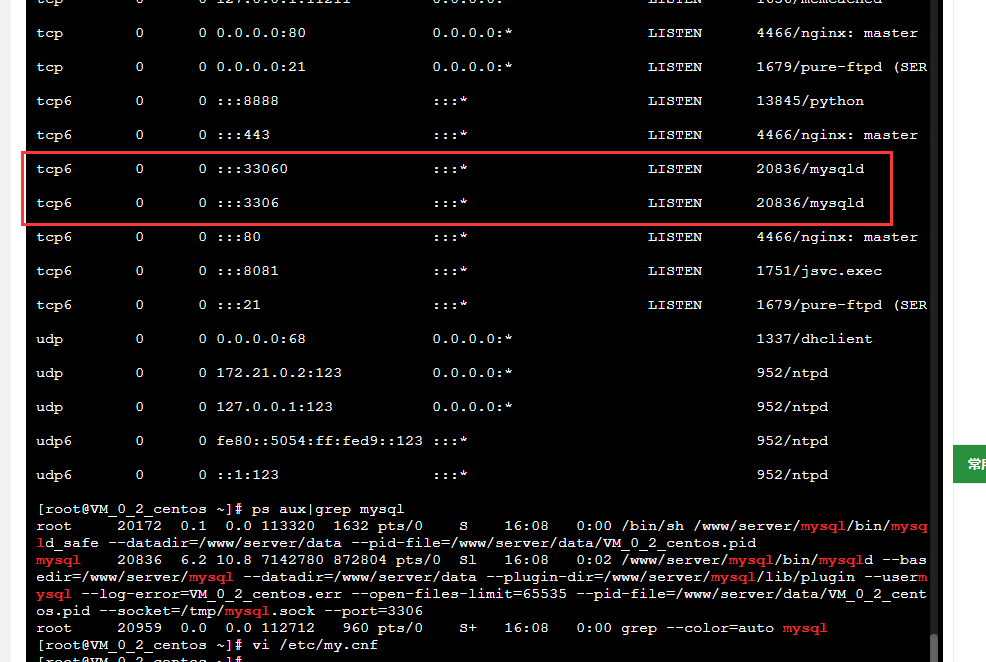Select the :::8888 address text

click(248, 101)
